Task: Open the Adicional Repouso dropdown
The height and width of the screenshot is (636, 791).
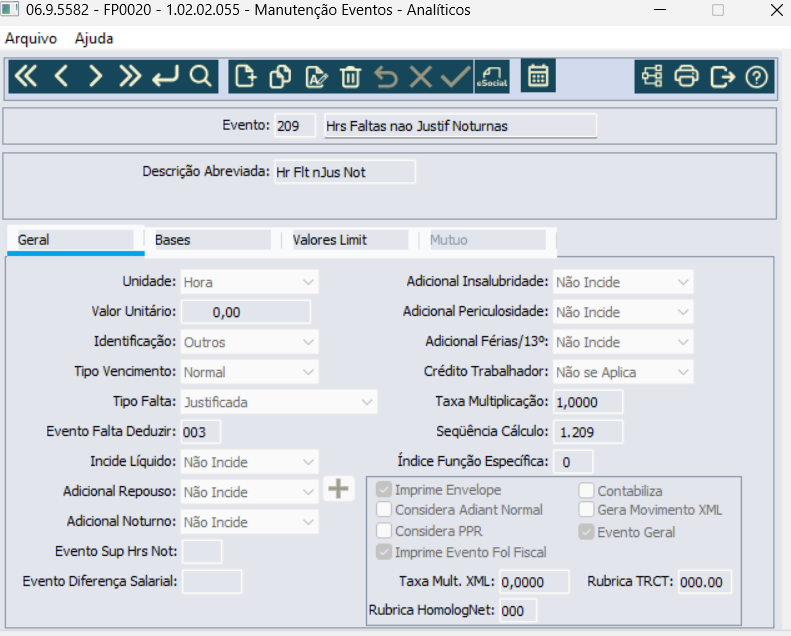Action: point(249,492)
